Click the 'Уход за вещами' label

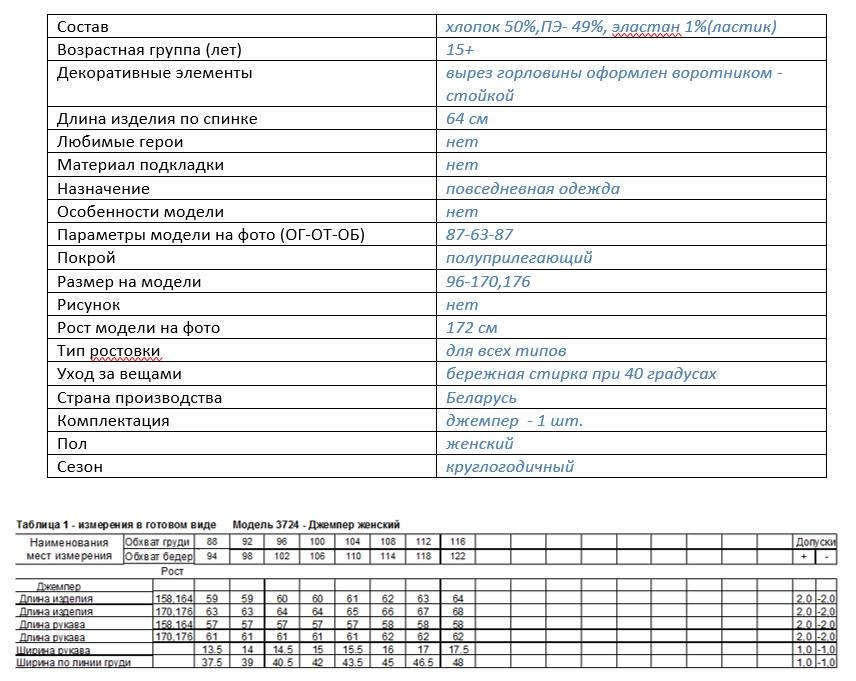119,374
